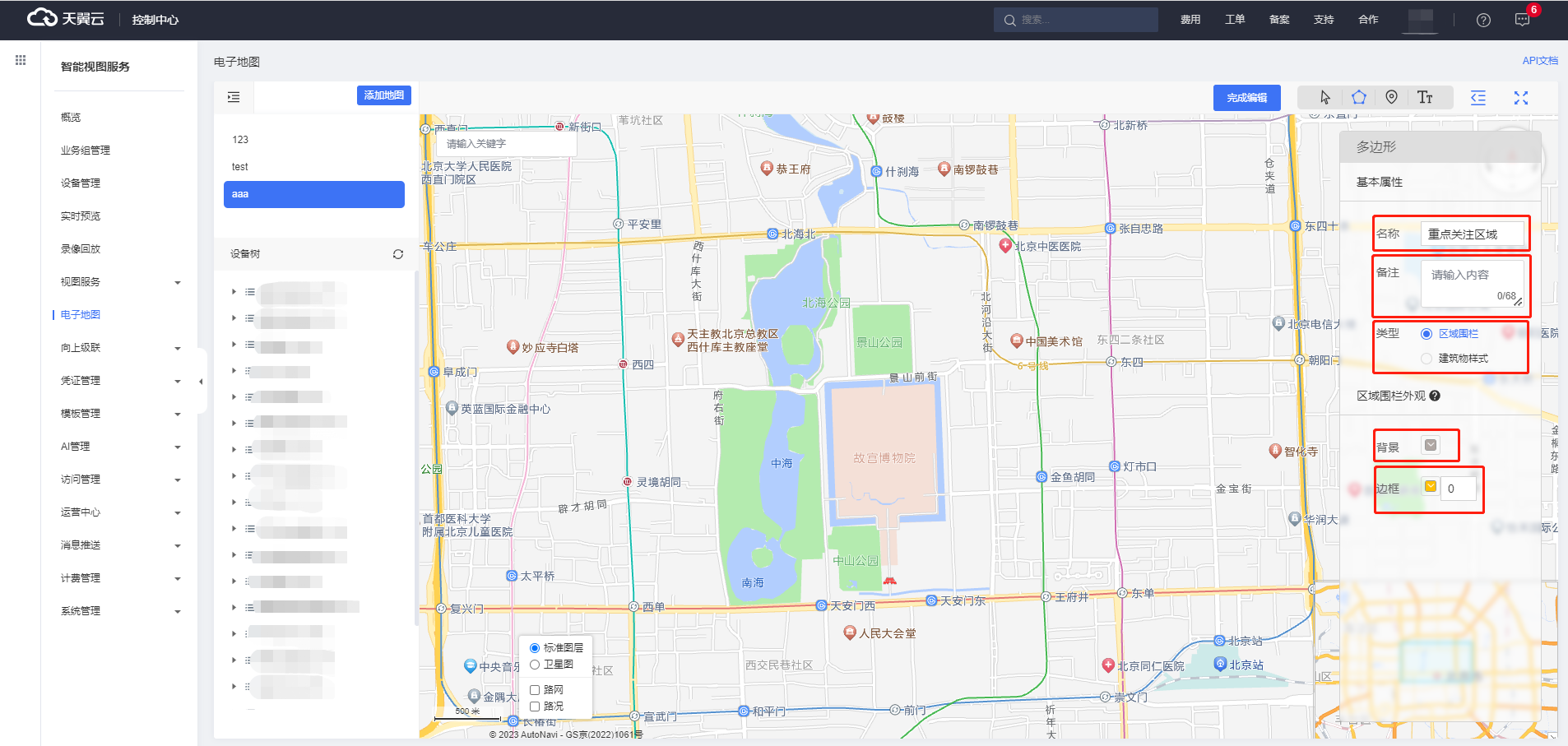This screenshot has width=1568, height=746.
Task: Select the location marker tool
Action: click(x=1391, y=97)
